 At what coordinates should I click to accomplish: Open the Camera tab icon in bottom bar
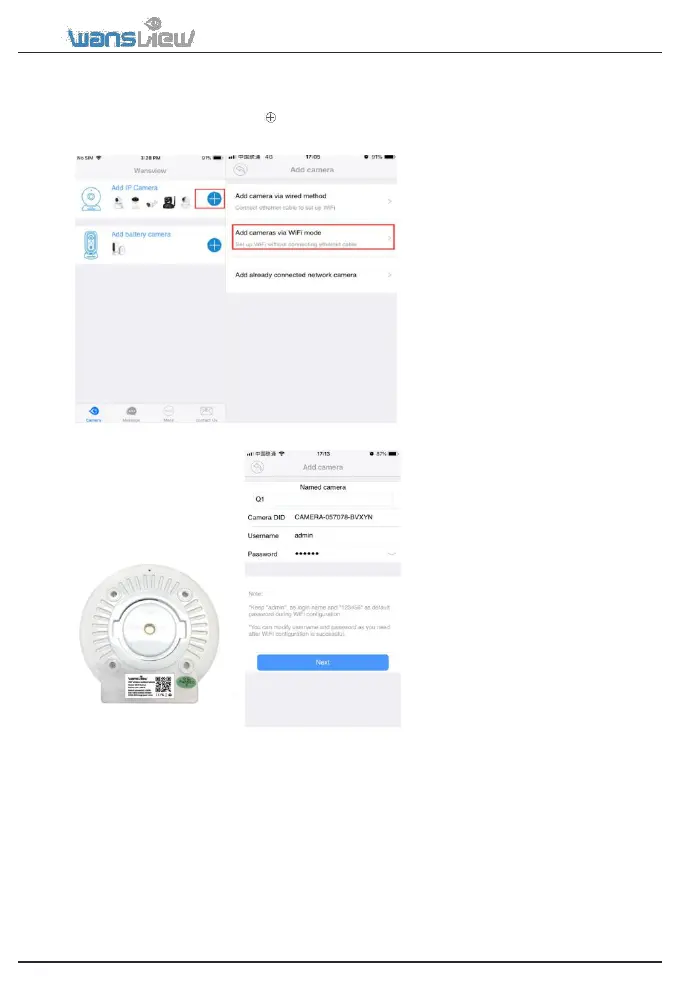94,413
